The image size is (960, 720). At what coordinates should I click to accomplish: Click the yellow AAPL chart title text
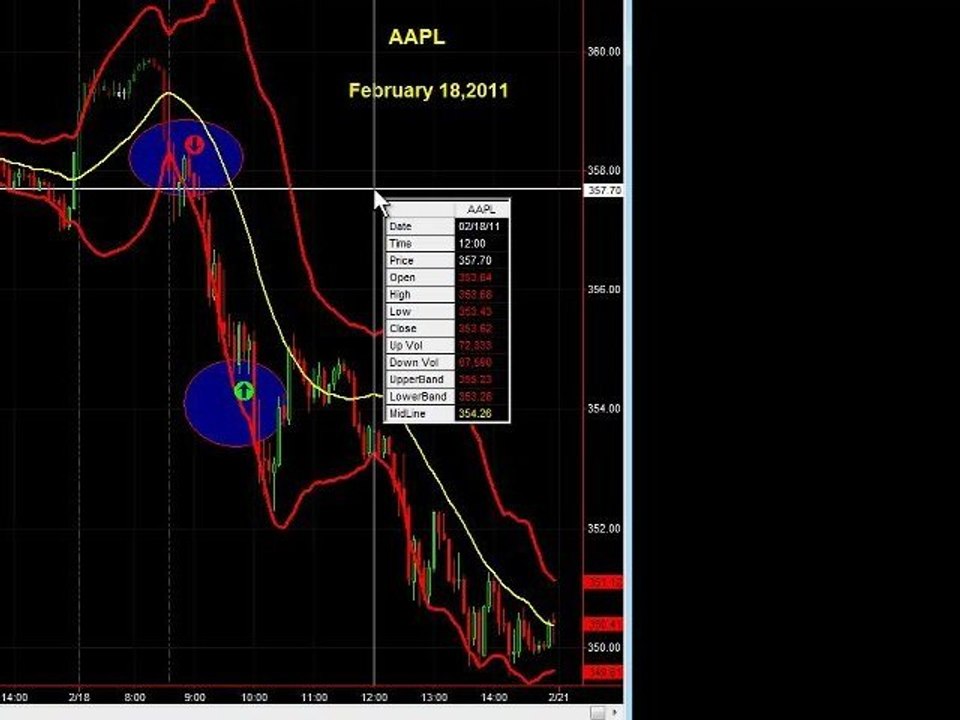click(416, 37)
